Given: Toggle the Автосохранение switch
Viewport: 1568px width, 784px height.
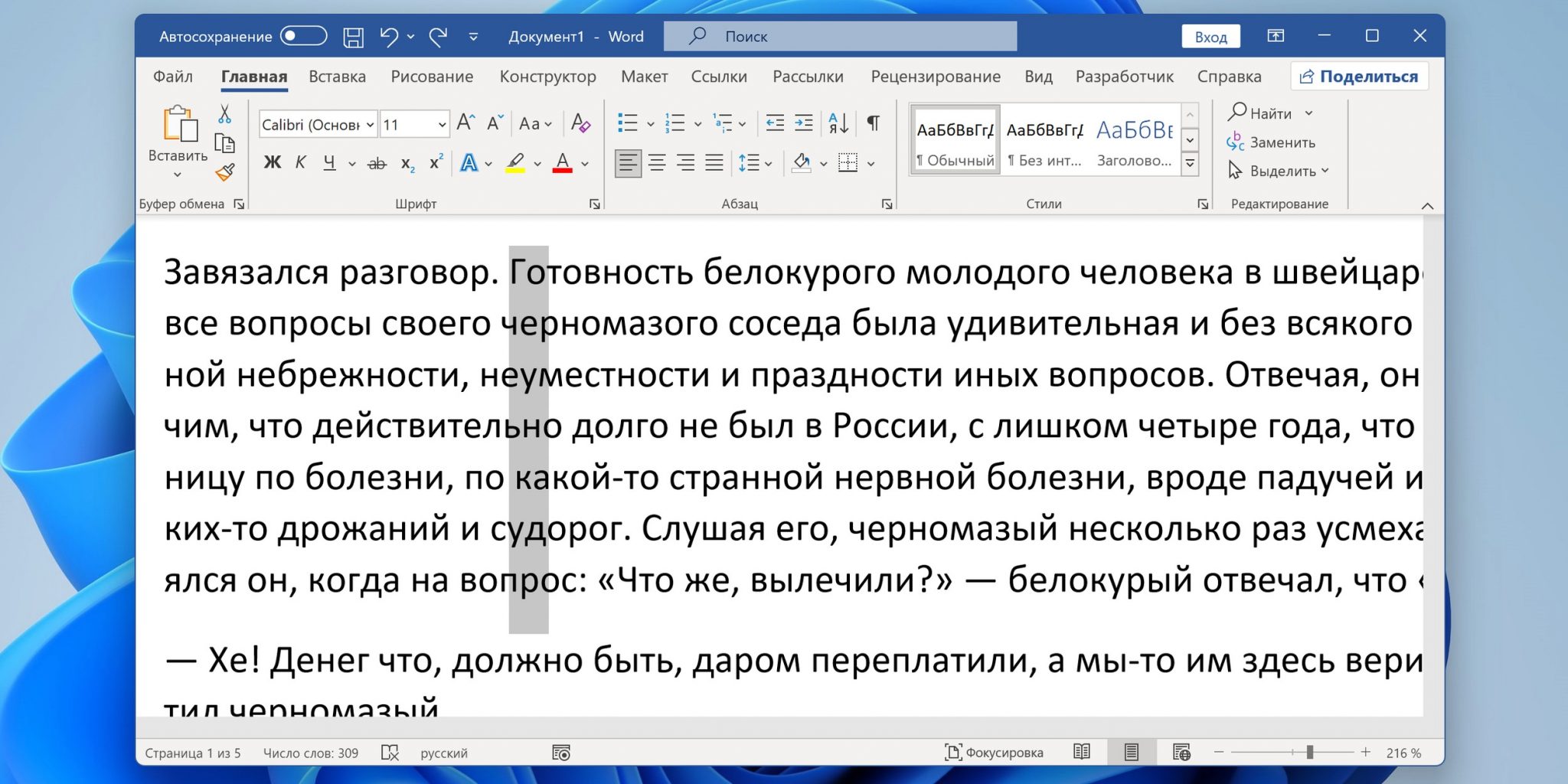Looking at the screenshot, I should [x=303, y=36].
